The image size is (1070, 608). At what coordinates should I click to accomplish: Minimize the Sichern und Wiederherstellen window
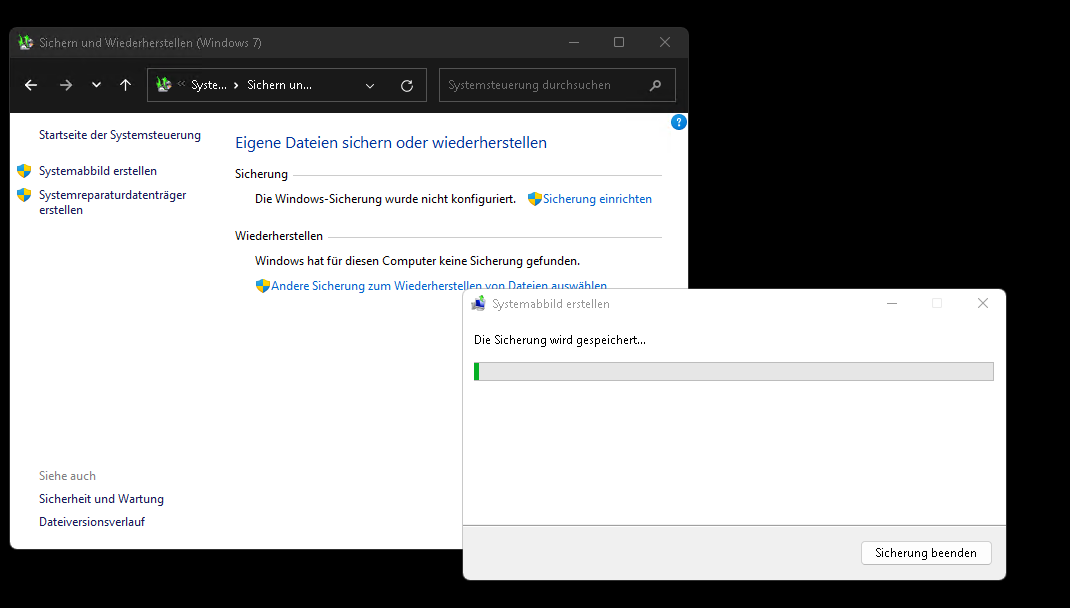coord(574,42)
